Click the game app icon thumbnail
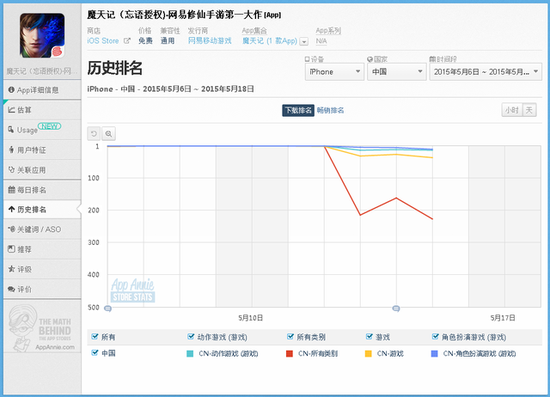This screenshot has width=550, height=397. click(x=42, y=36)
